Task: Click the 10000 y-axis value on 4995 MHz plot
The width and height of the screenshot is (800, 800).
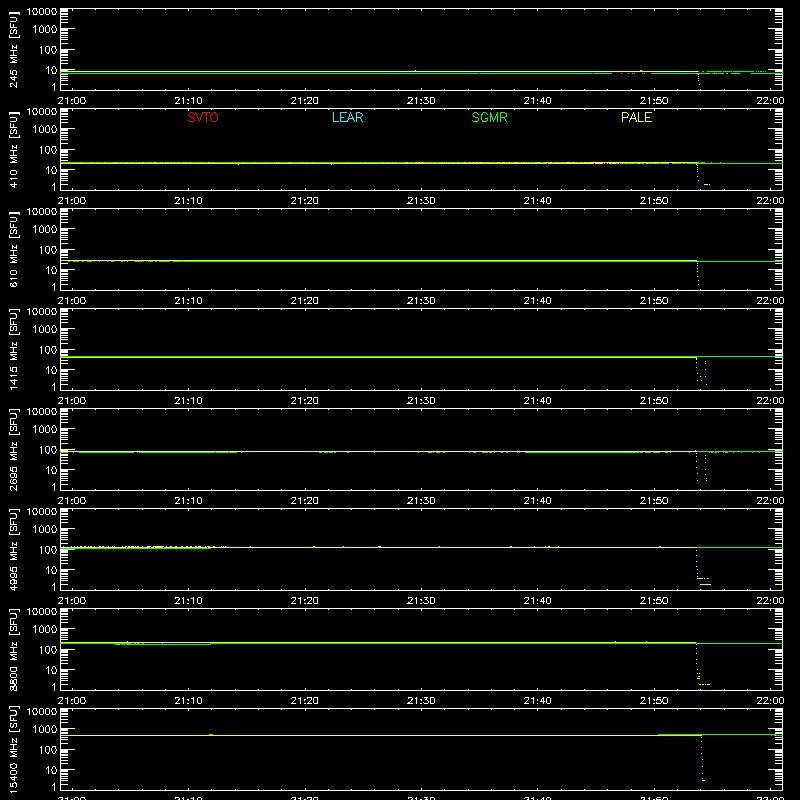Action: pyautogui.click(x=42, y=512)
